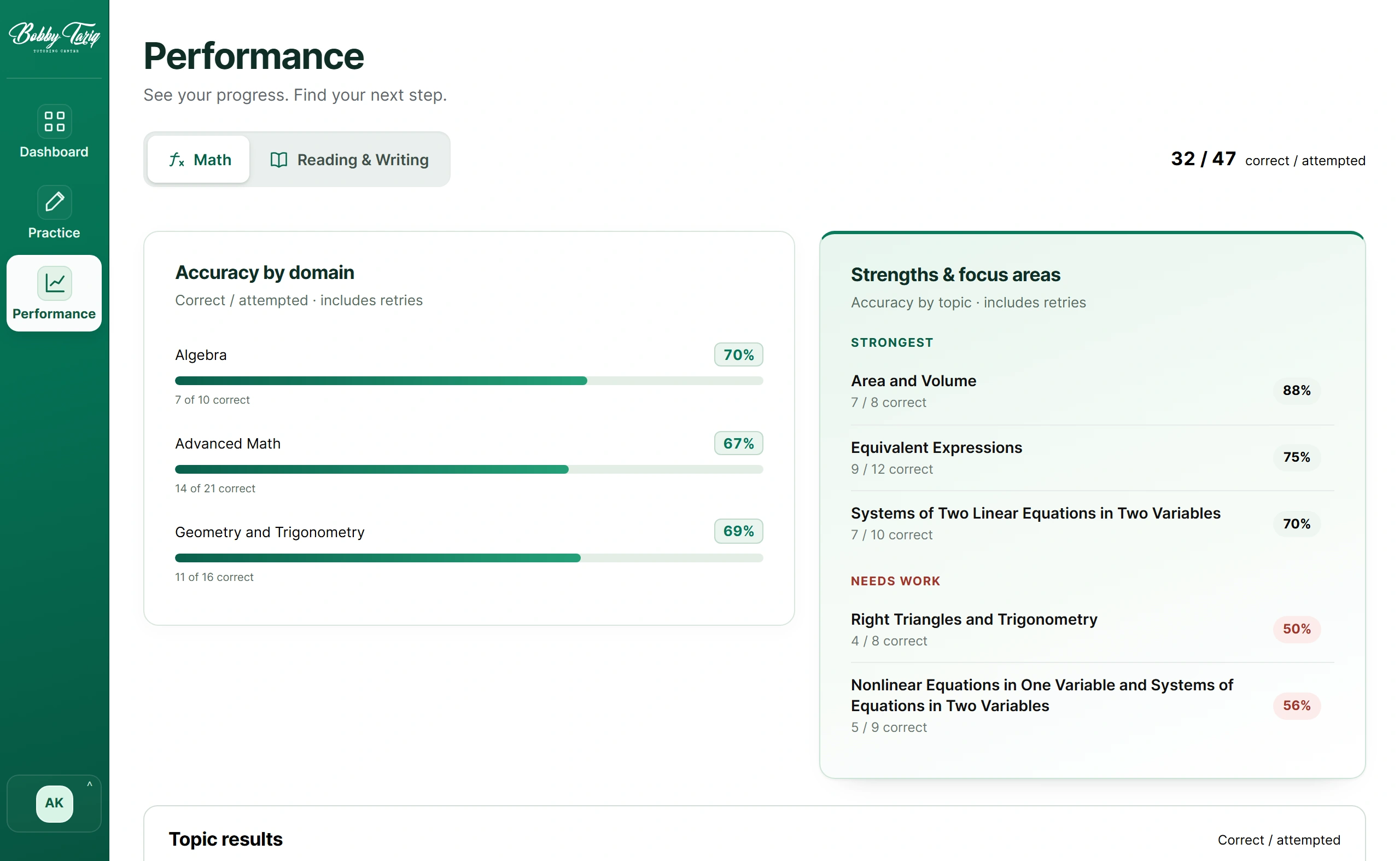The image size is (1400, 861).
Task: Click the '32 / 47' correct attempted total
Action: [1203, 159]
